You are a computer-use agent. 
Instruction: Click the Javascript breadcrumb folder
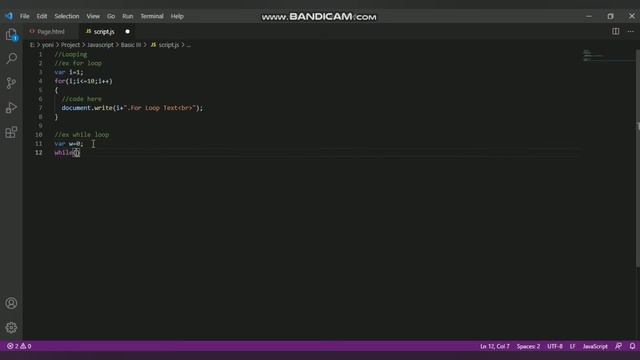(x=100, y=45)
